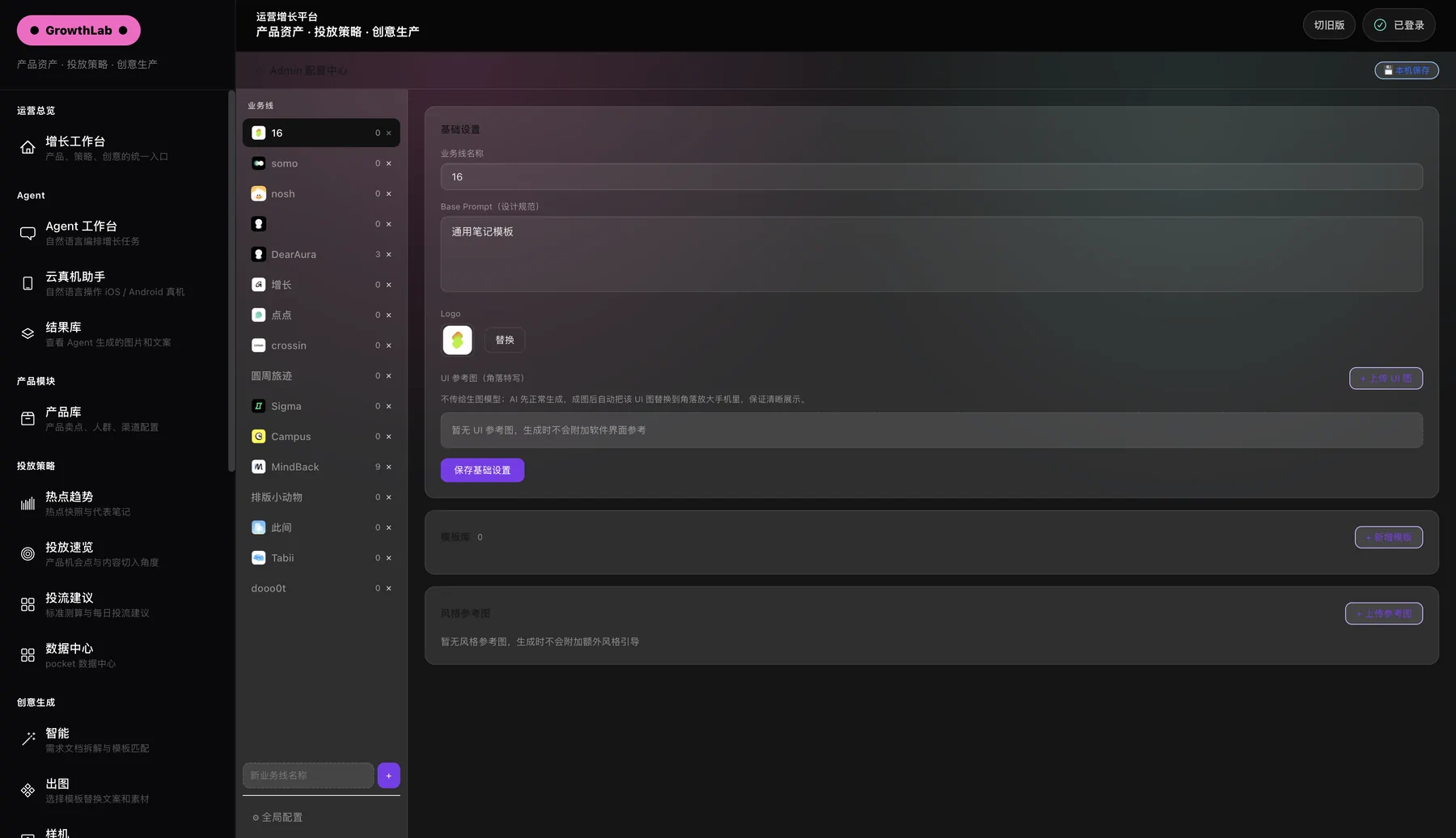Viewport: 1456px width, 838px height.
Task: Click the logo thumbnail image
Action: tap(458, 341)
